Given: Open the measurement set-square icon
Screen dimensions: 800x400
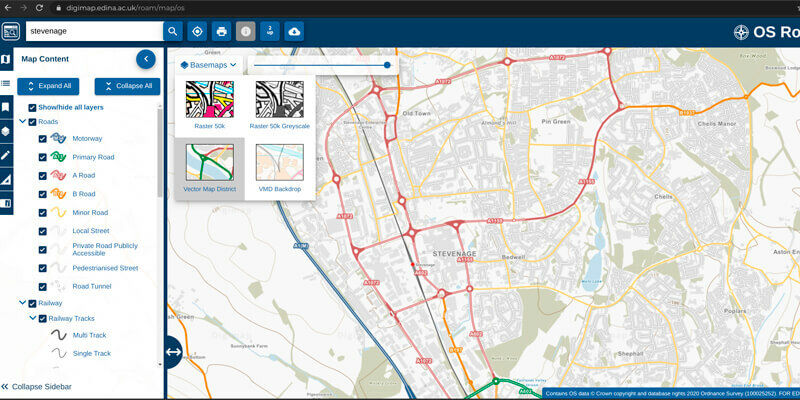Looking at the screenshot, I should 6,179.
